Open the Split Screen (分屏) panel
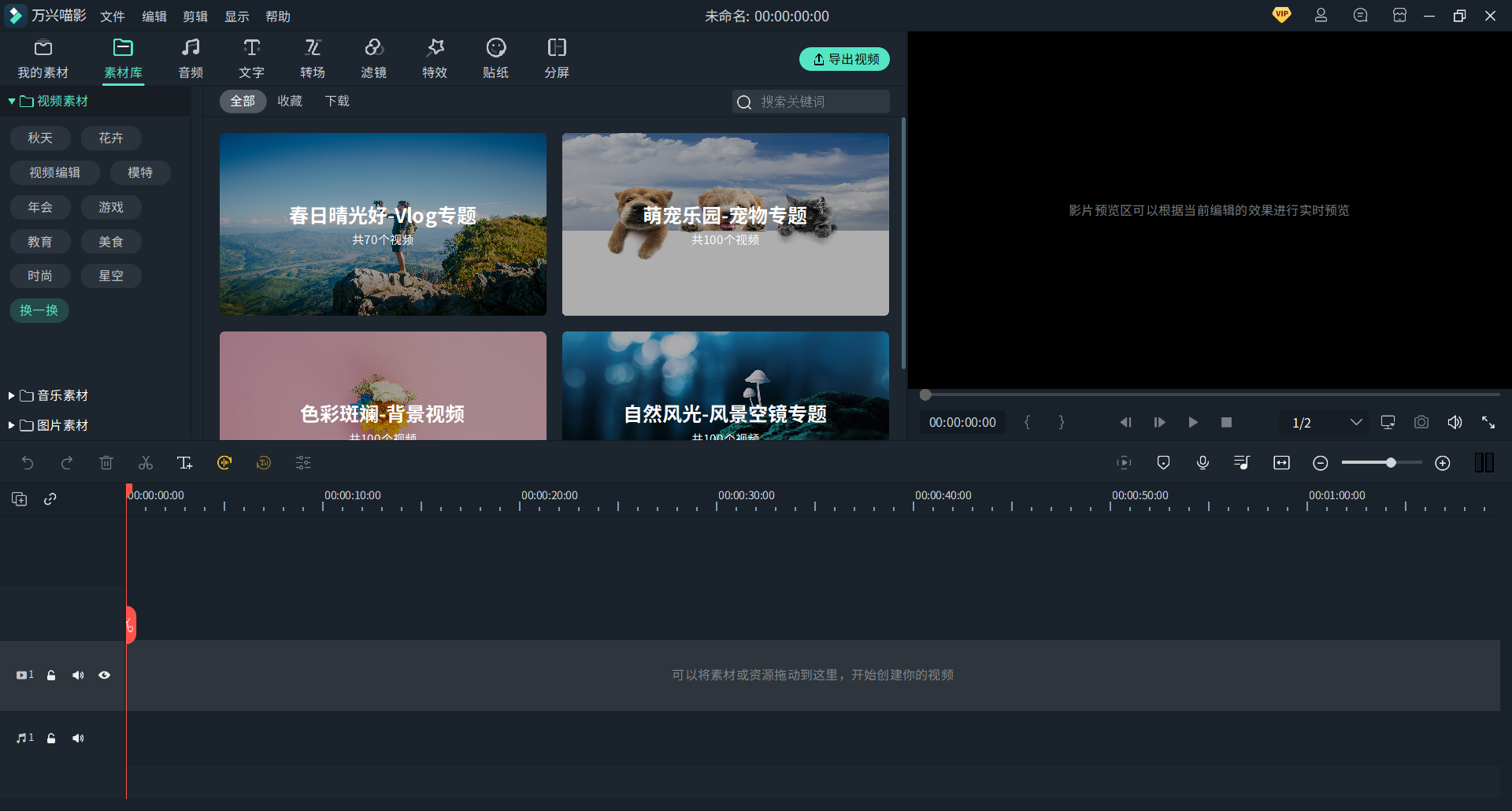Viewport: 1512px width, 811px height. tap(557, 59)
